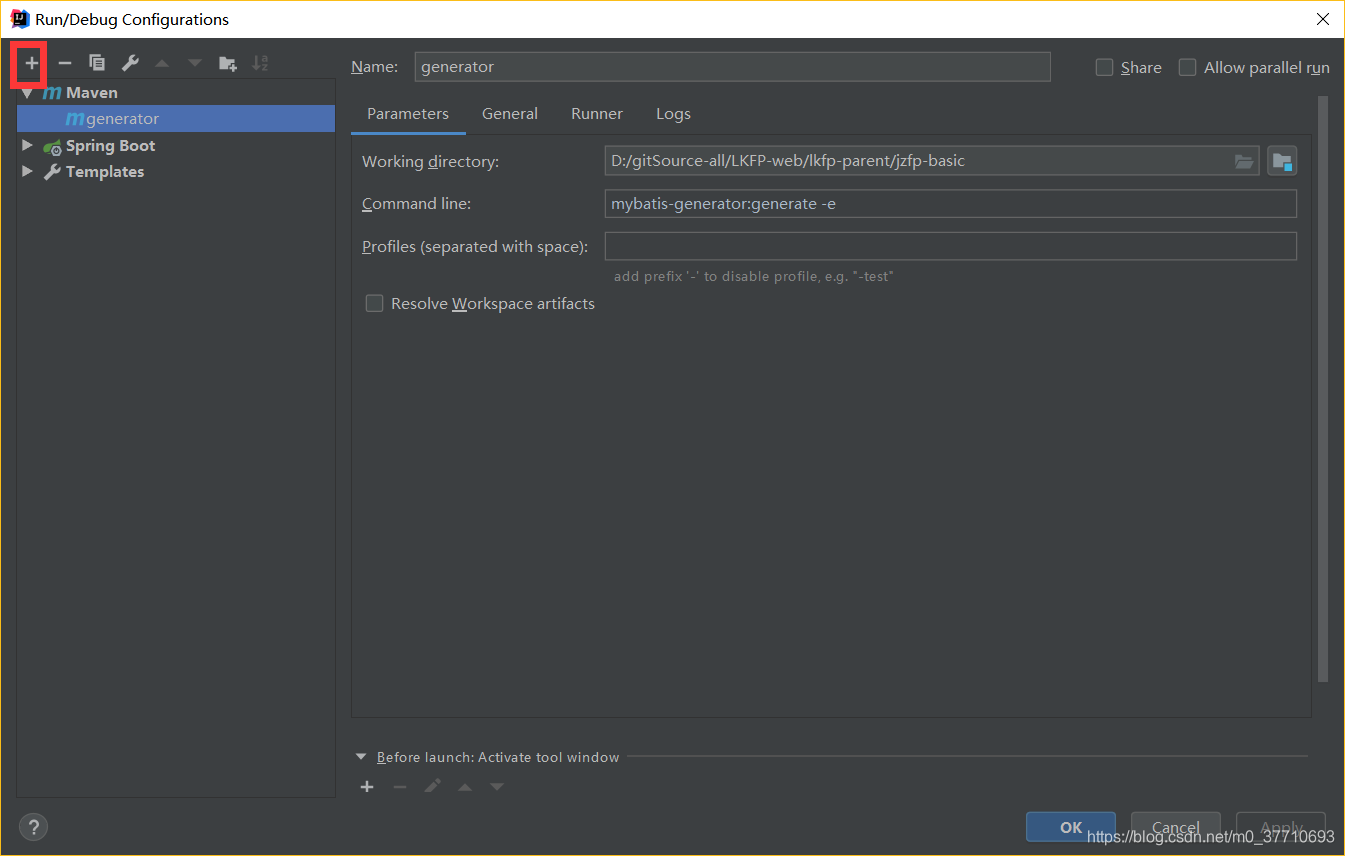This screenshot has height=856, width=1345.
Task: Click the Cancel button
Action: 1176,827
